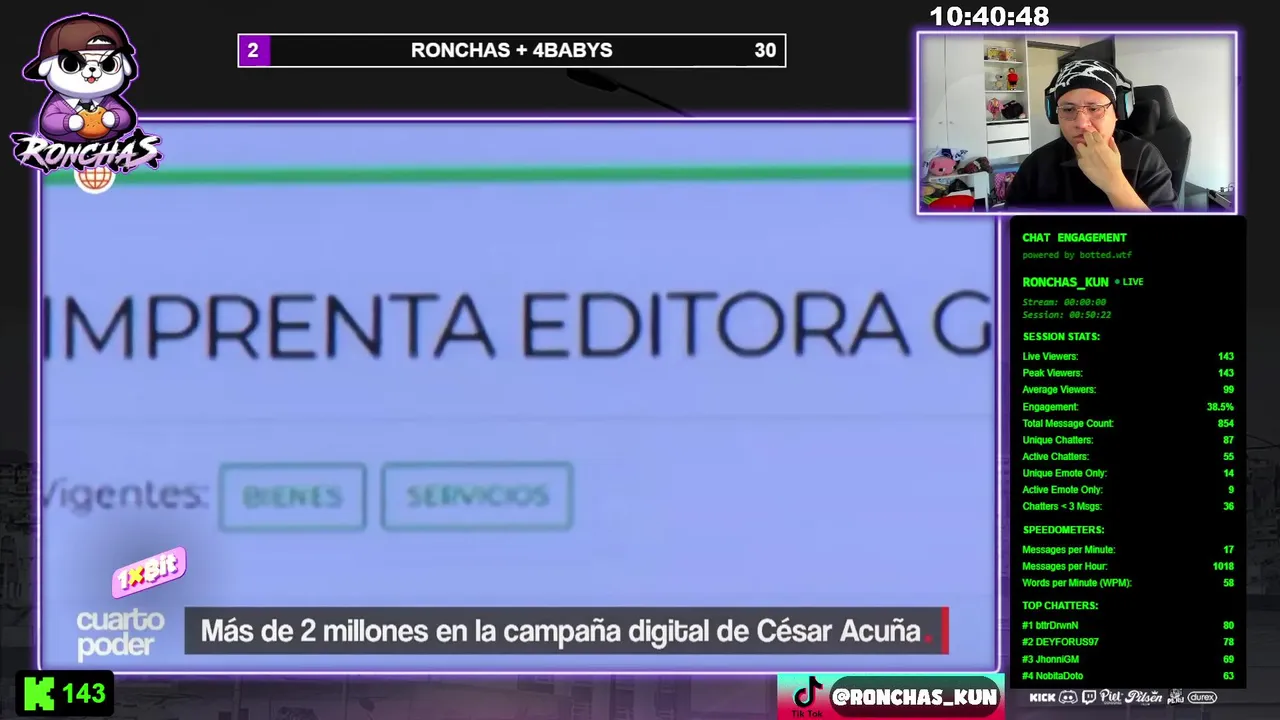Click the 'powered by botted.wtf' text
This screenshot has height=720, width=1280.
pyautogui.click(x=1077, y=255)
